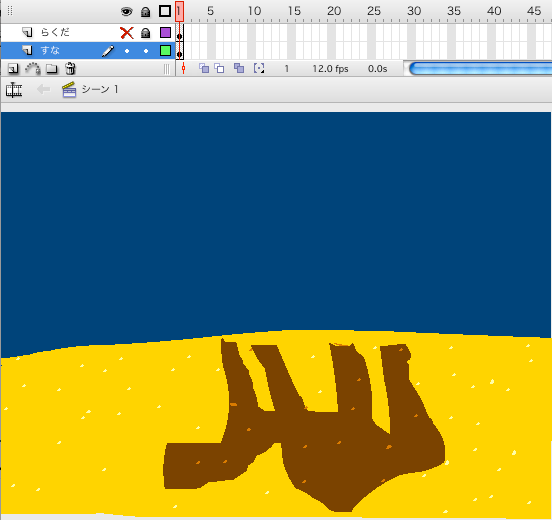Select the シーン 1 scene label

tap(100, 89)
